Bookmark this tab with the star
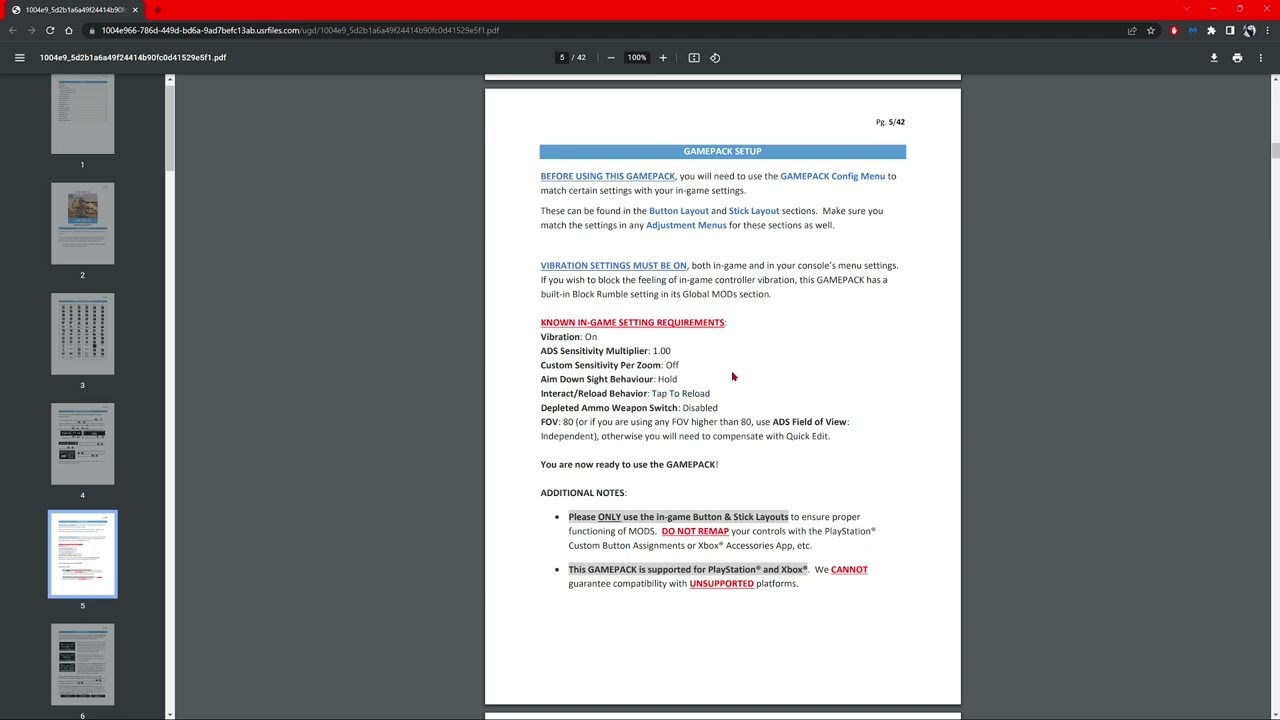This screenshot has height=720, width=1280. click(1151, 30)
